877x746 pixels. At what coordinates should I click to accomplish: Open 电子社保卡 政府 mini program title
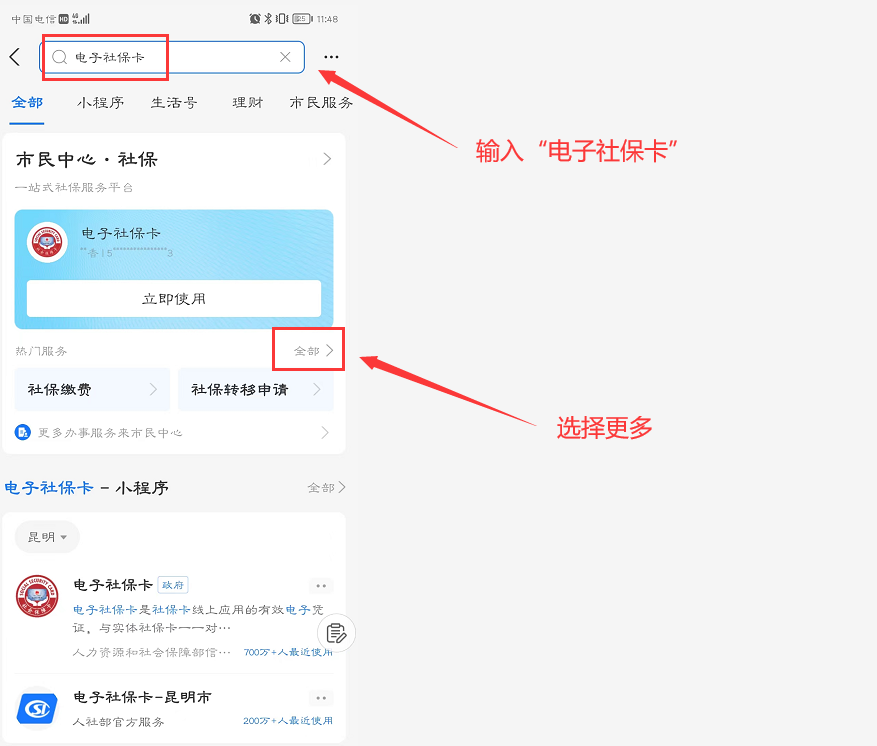[x=113, y=585]
